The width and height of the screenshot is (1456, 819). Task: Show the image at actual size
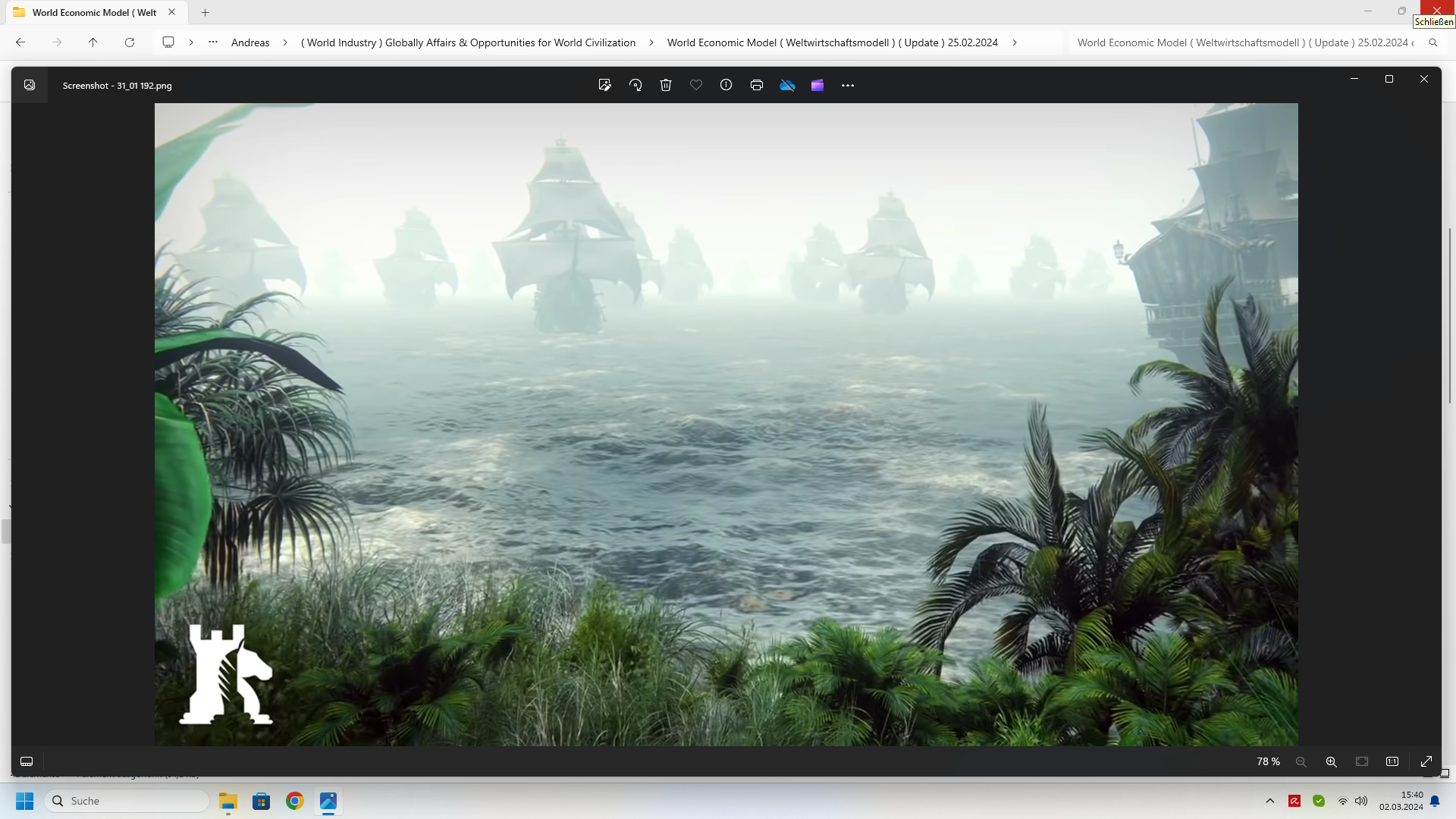pos(1392,761)
